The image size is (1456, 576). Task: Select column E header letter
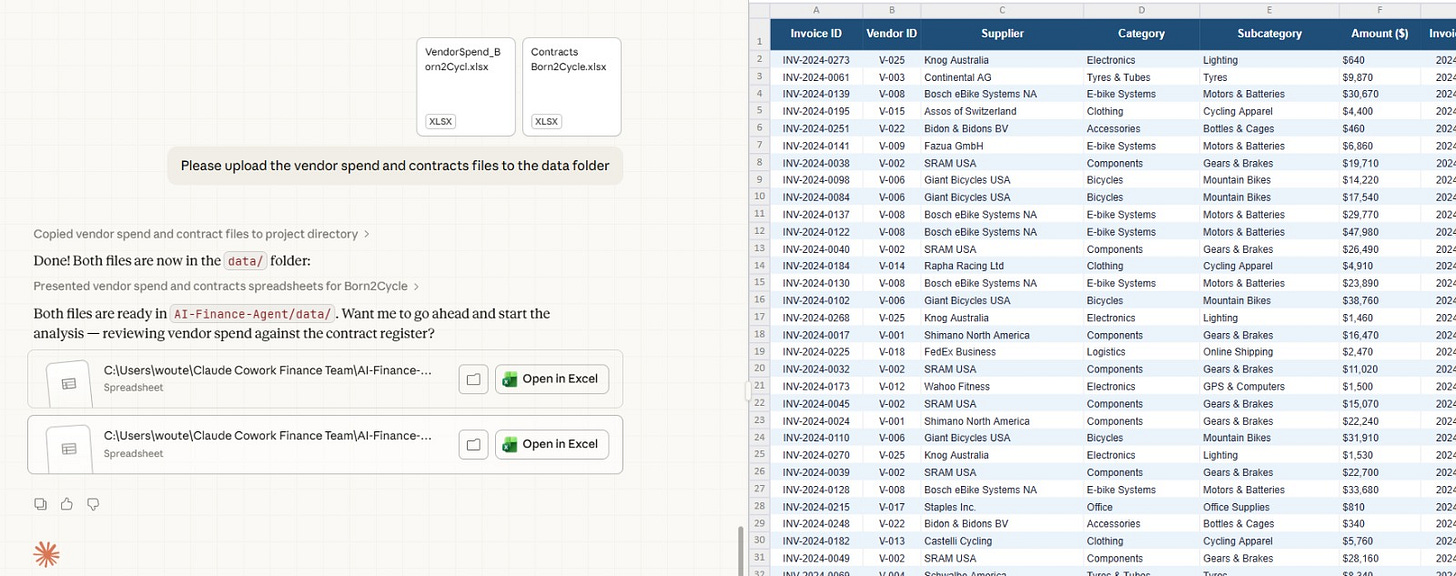tap(1269, 10)
